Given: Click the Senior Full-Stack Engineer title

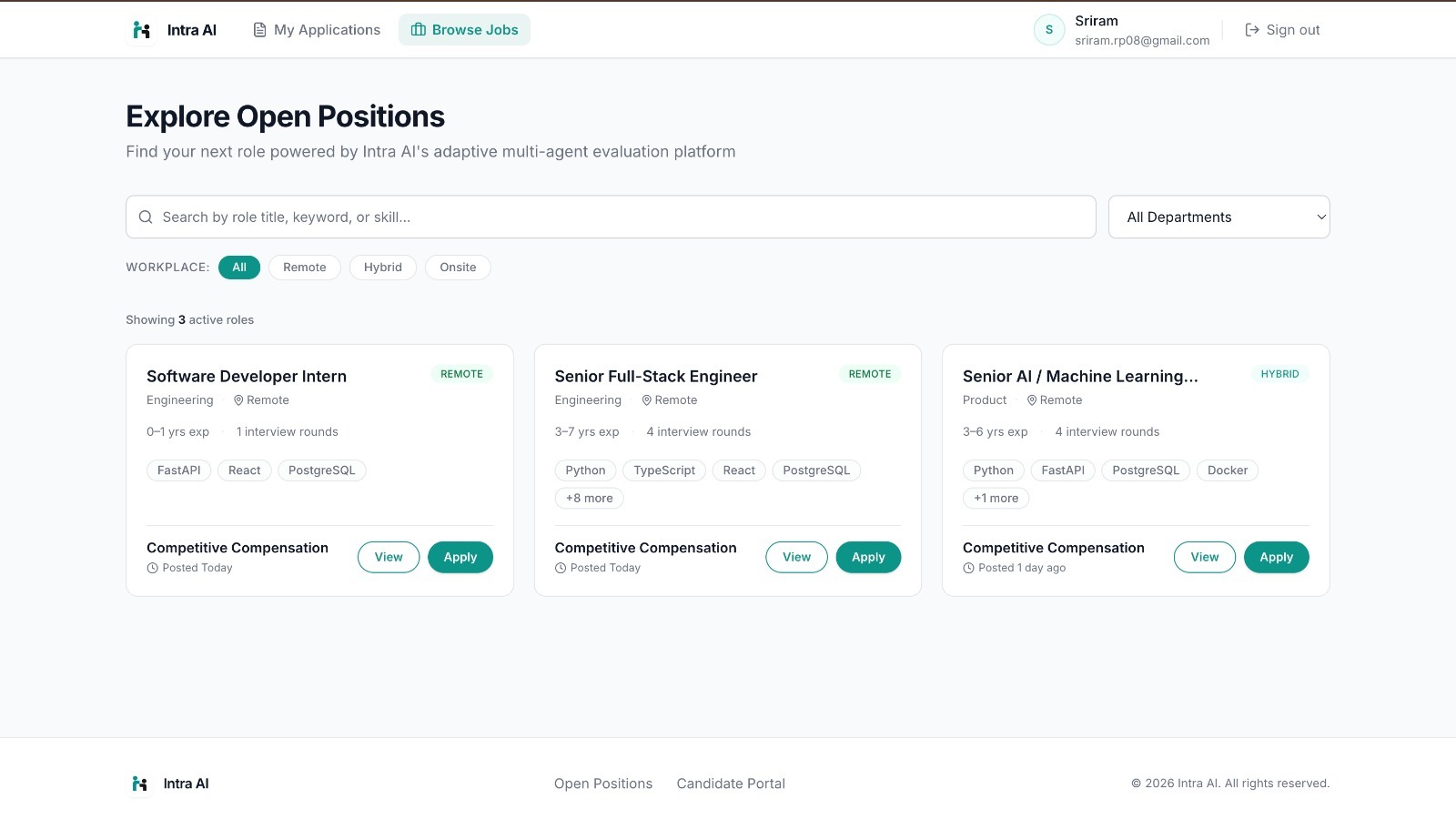Looking at the screenshot, I should [x=656, y=377].
